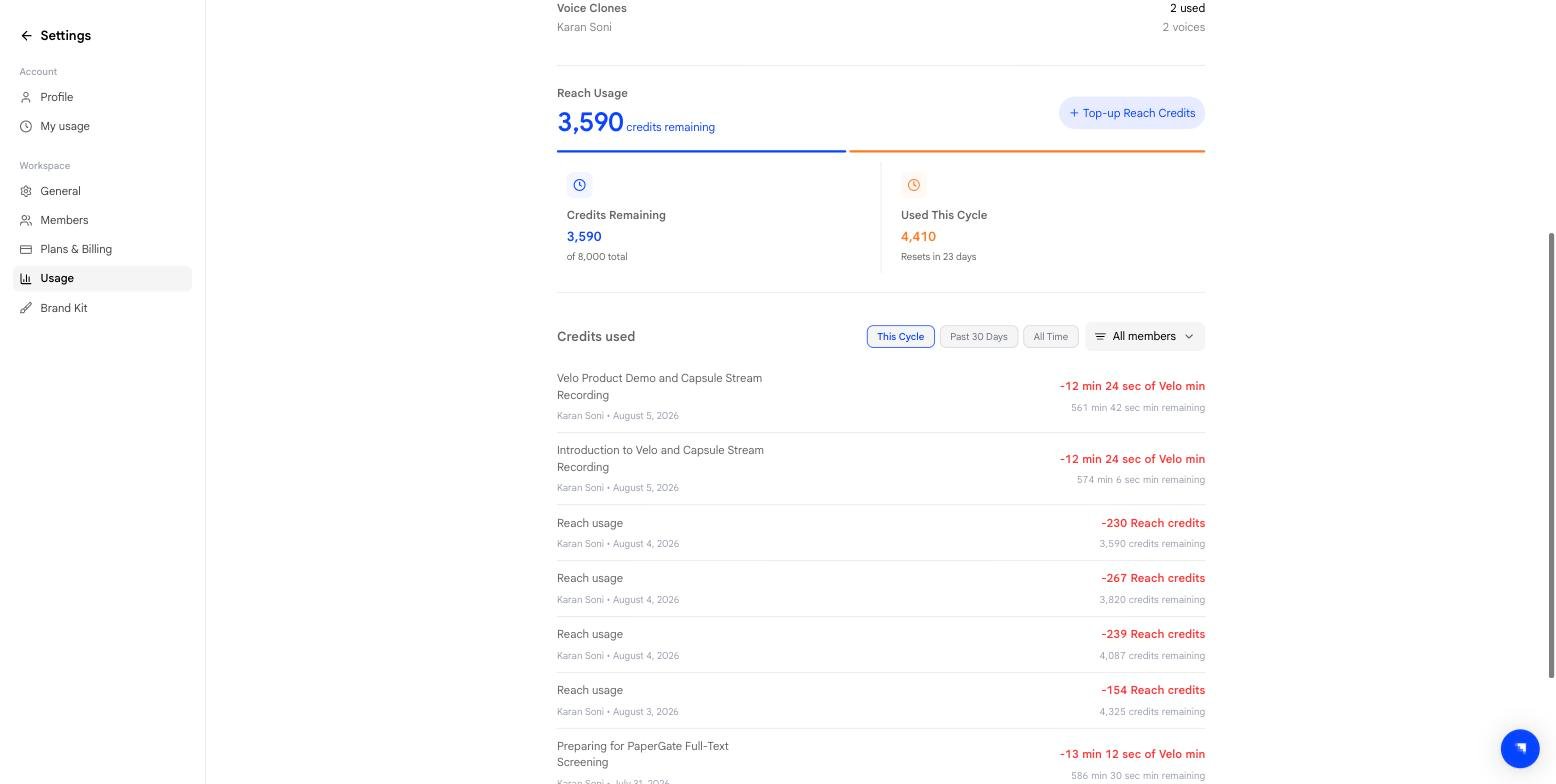This screenshot has height=784, width=1556.
Task: Click the 3,590 credits remaining headline
Action: pyautogui.click(x=636, y=122)
